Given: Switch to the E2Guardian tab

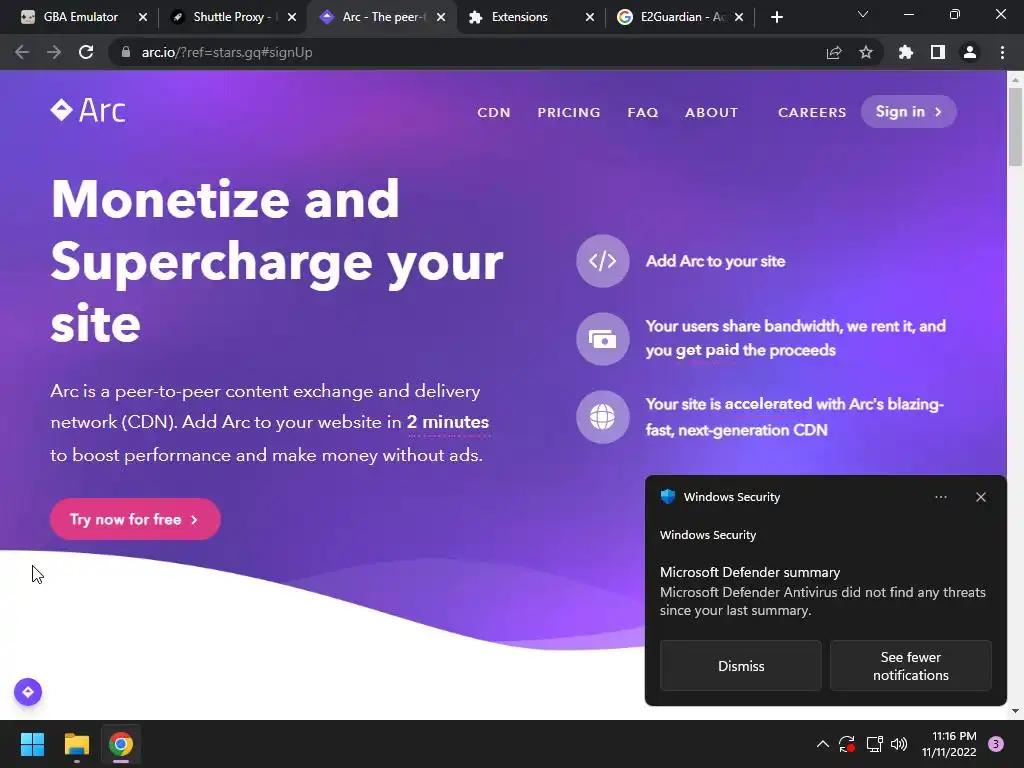Looking at the screenshot, I should pyautogui.click(x=680, y=17).
